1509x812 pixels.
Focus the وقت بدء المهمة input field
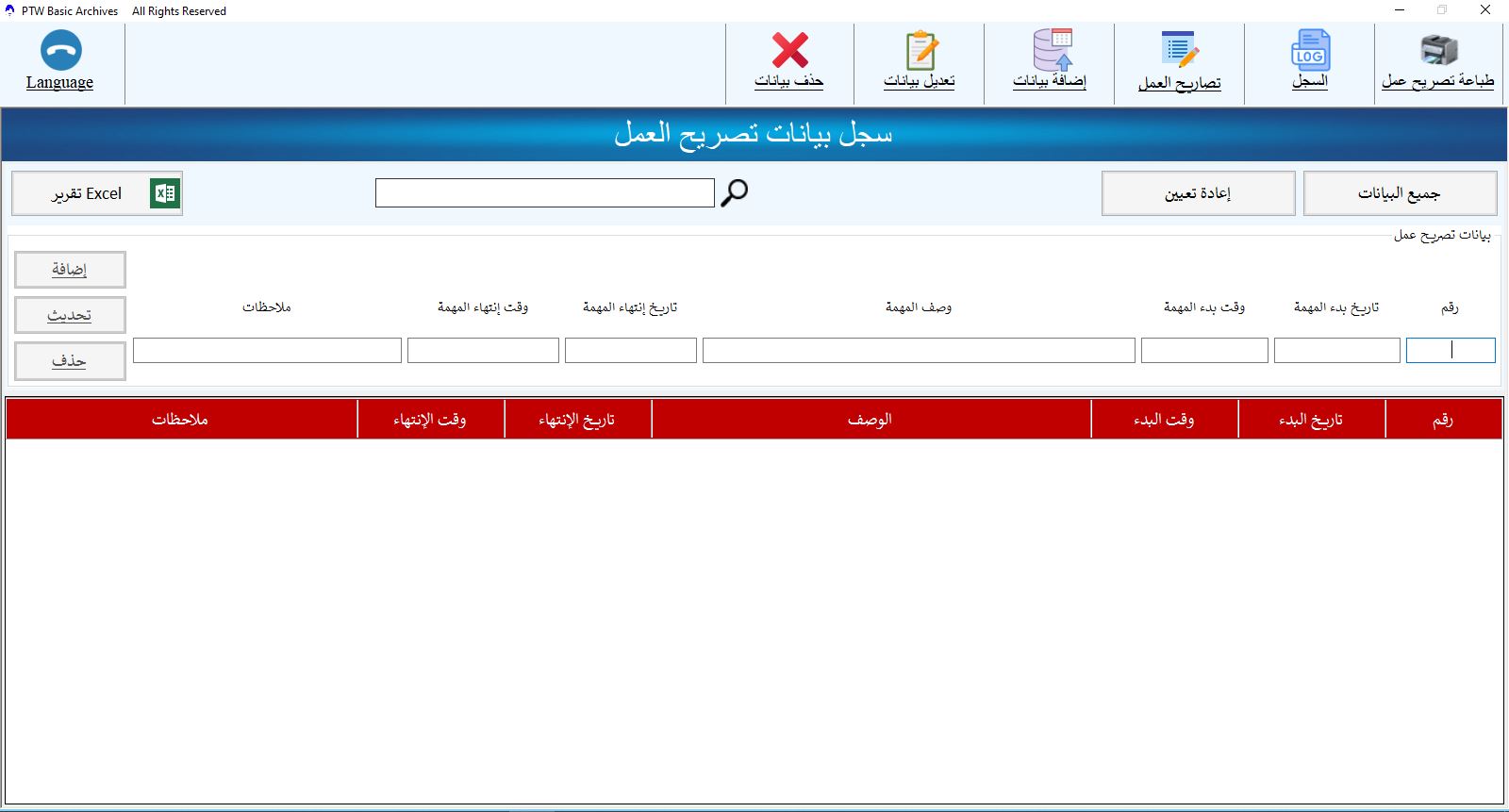coord(1204,351)
